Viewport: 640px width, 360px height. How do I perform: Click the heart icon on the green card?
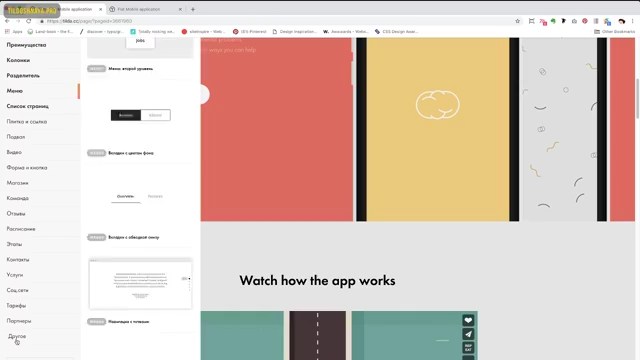pos(468,320)
